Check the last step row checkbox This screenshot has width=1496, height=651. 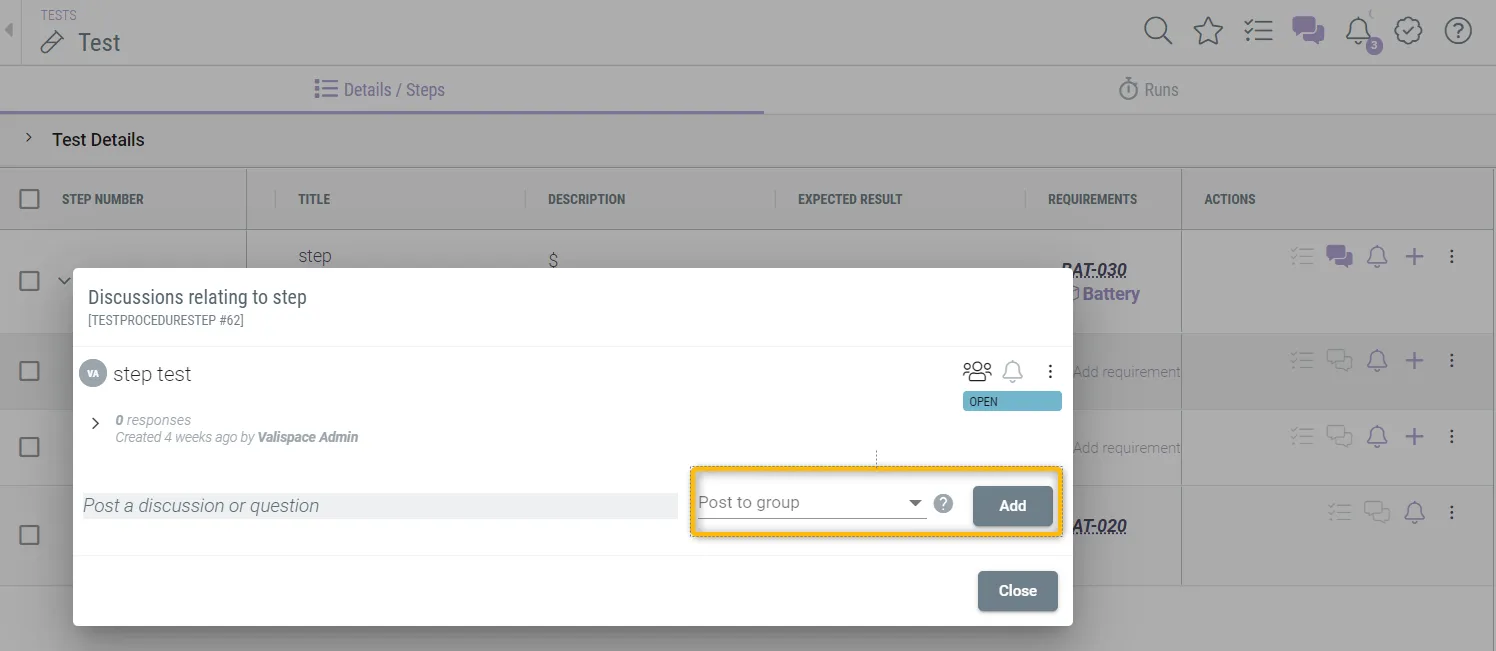30,535
